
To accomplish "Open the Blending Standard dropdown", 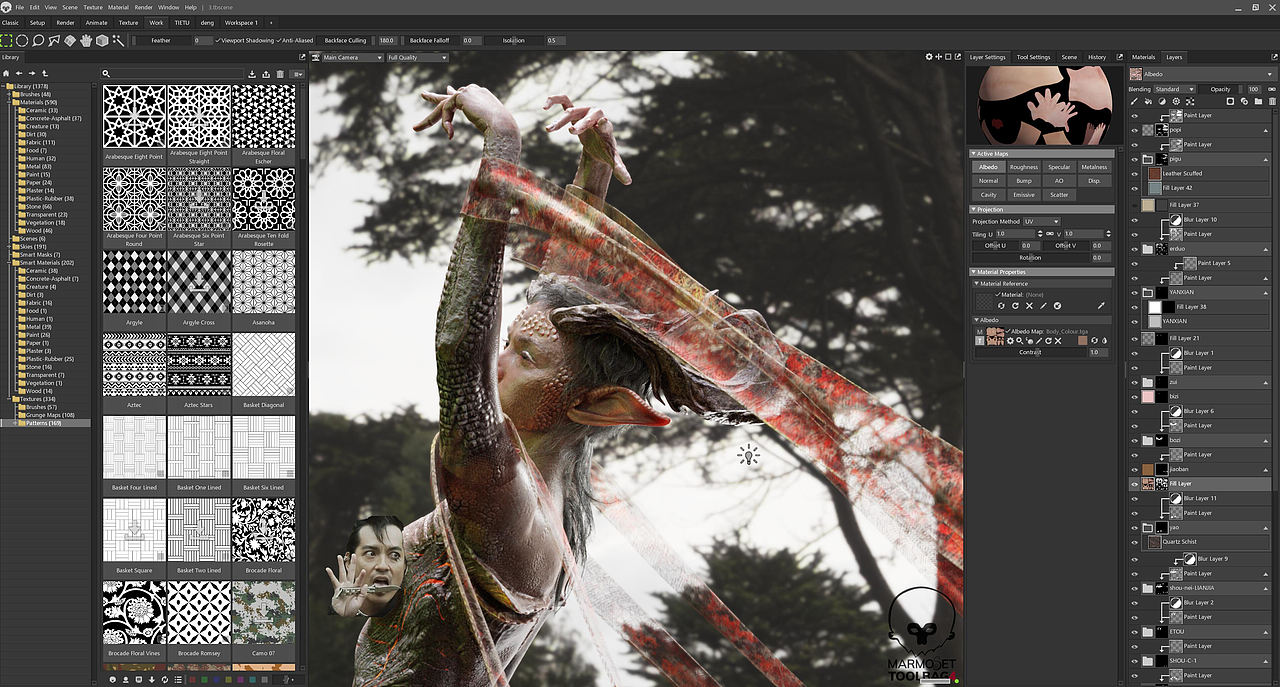I will click(1174, 89).
